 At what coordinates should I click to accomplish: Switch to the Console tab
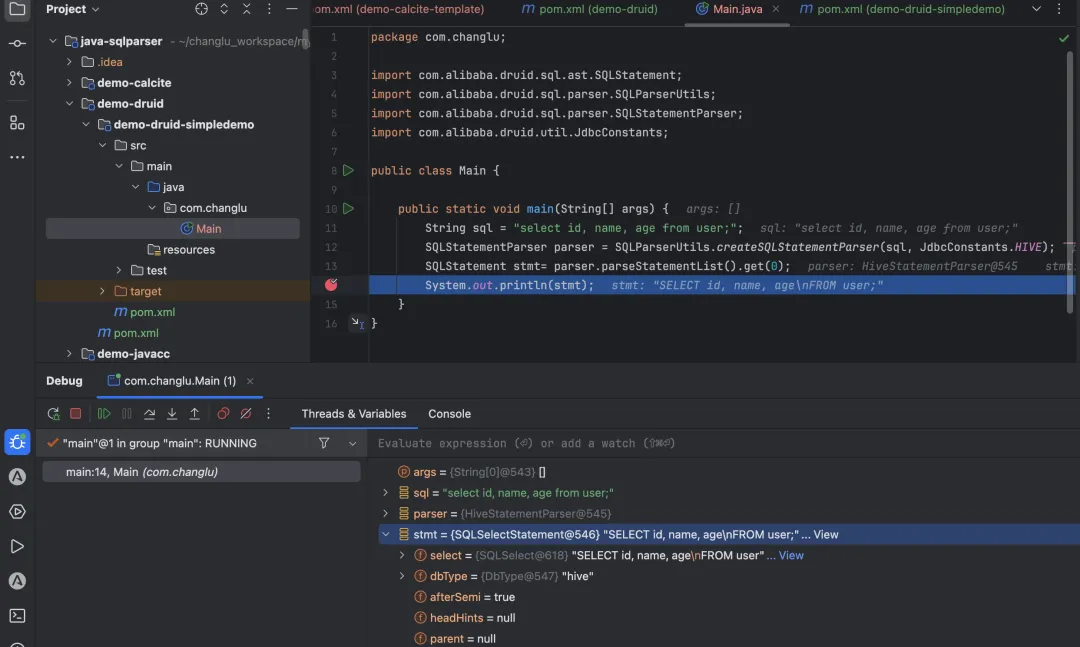[x=449, y=414]
